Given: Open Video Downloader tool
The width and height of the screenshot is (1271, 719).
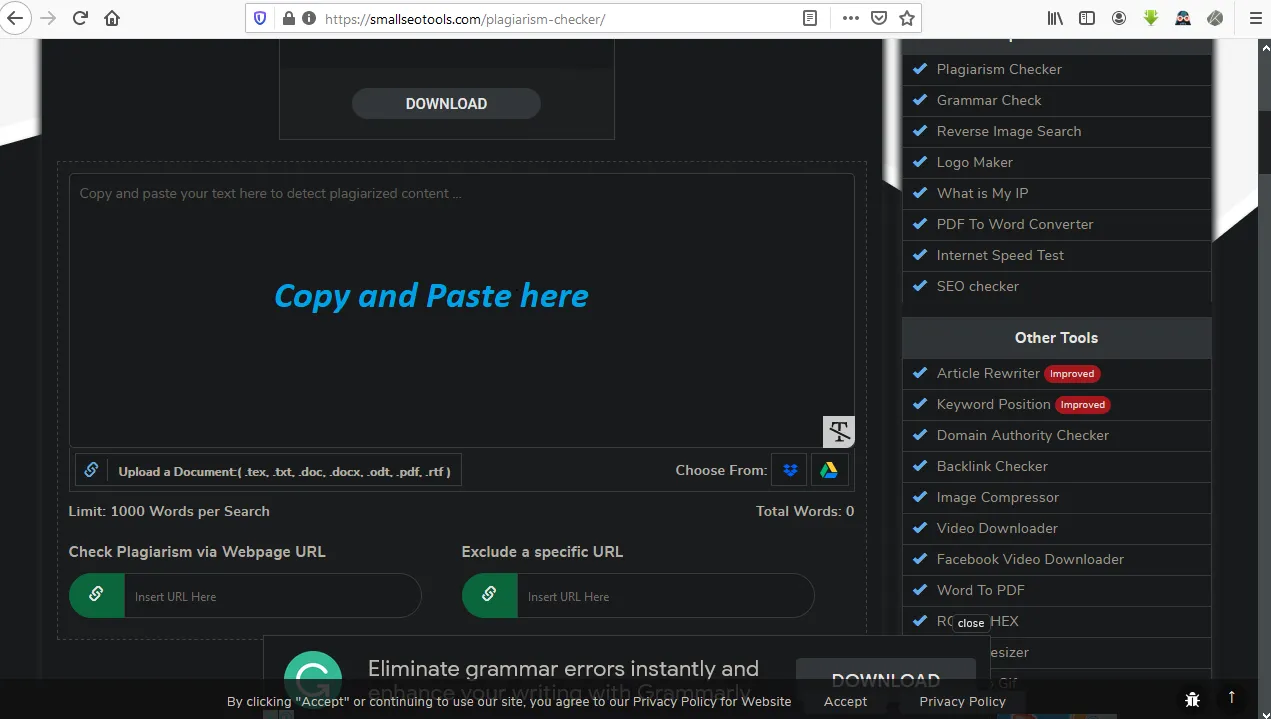Looking at the screenshot, I should [x=997, y=528].
